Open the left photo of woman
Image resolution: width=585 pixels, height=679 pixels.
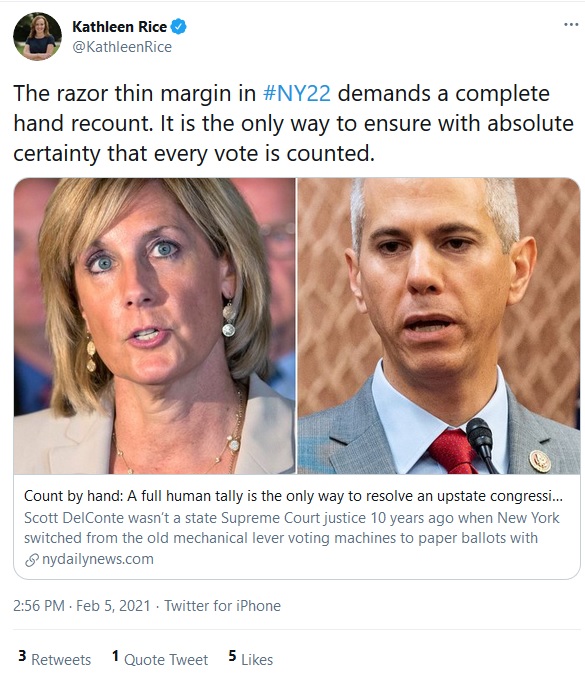coord(155,326)
